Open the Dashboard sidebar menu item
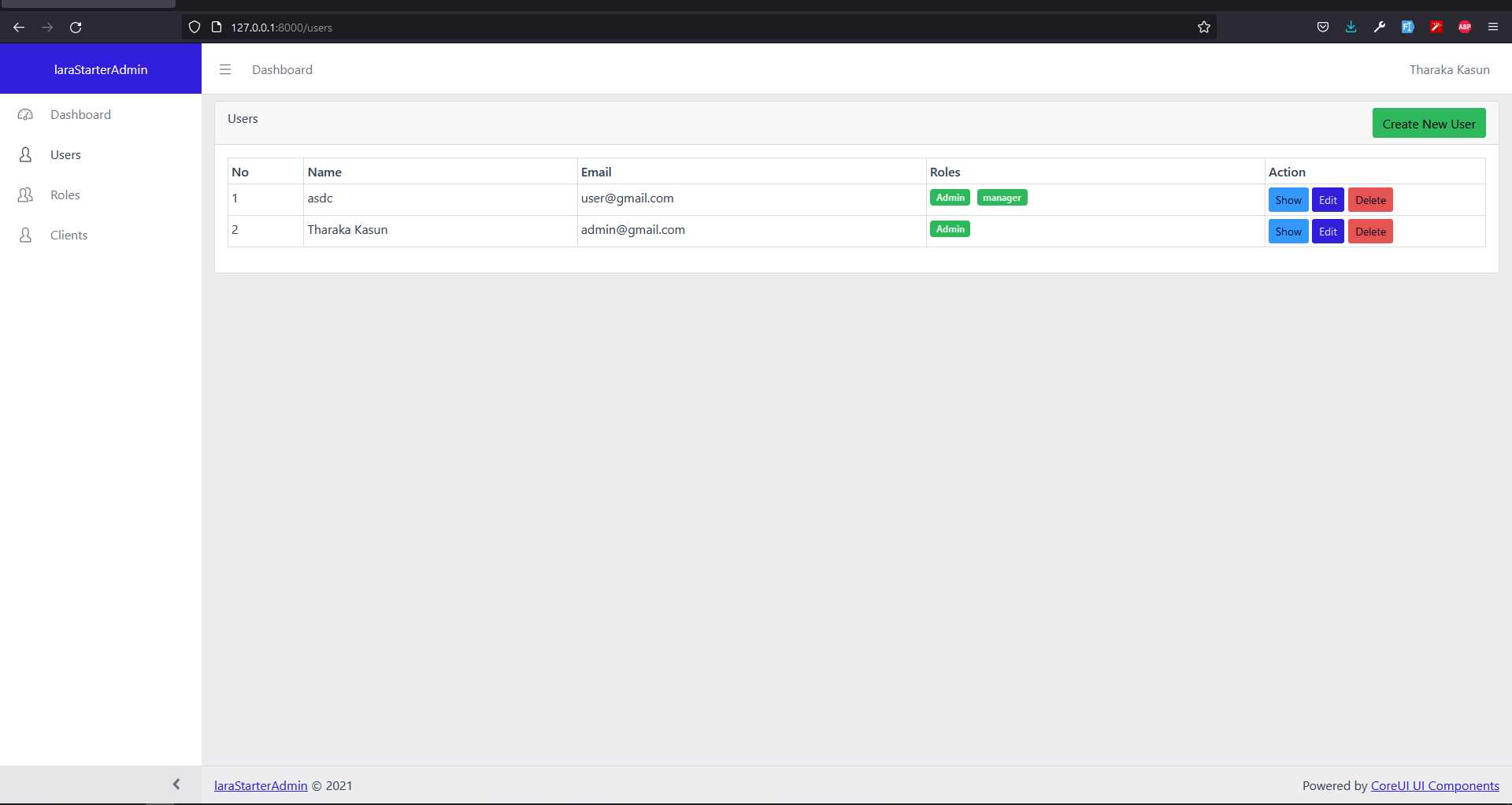The width and height of the screenshot is (1512, 805). [x=101, y=114]
